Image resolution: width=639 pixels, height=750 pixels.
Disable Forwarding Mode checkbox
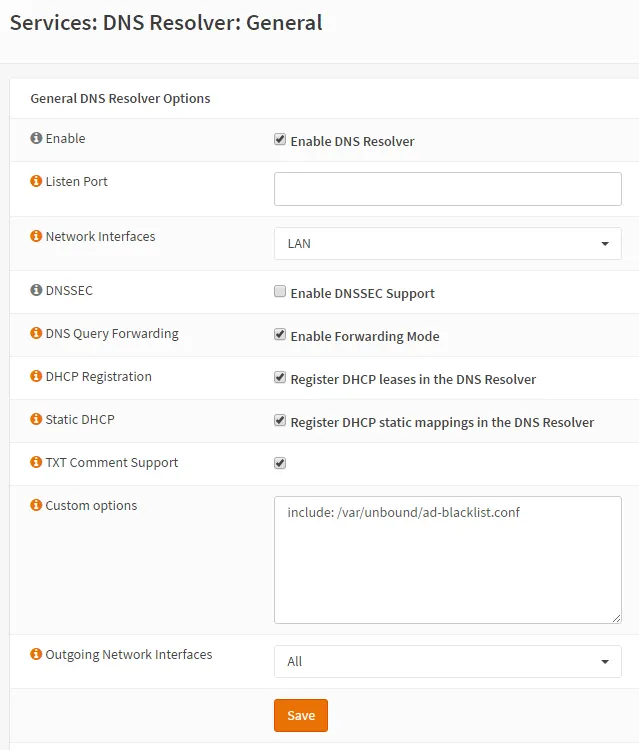click(280, 334)
